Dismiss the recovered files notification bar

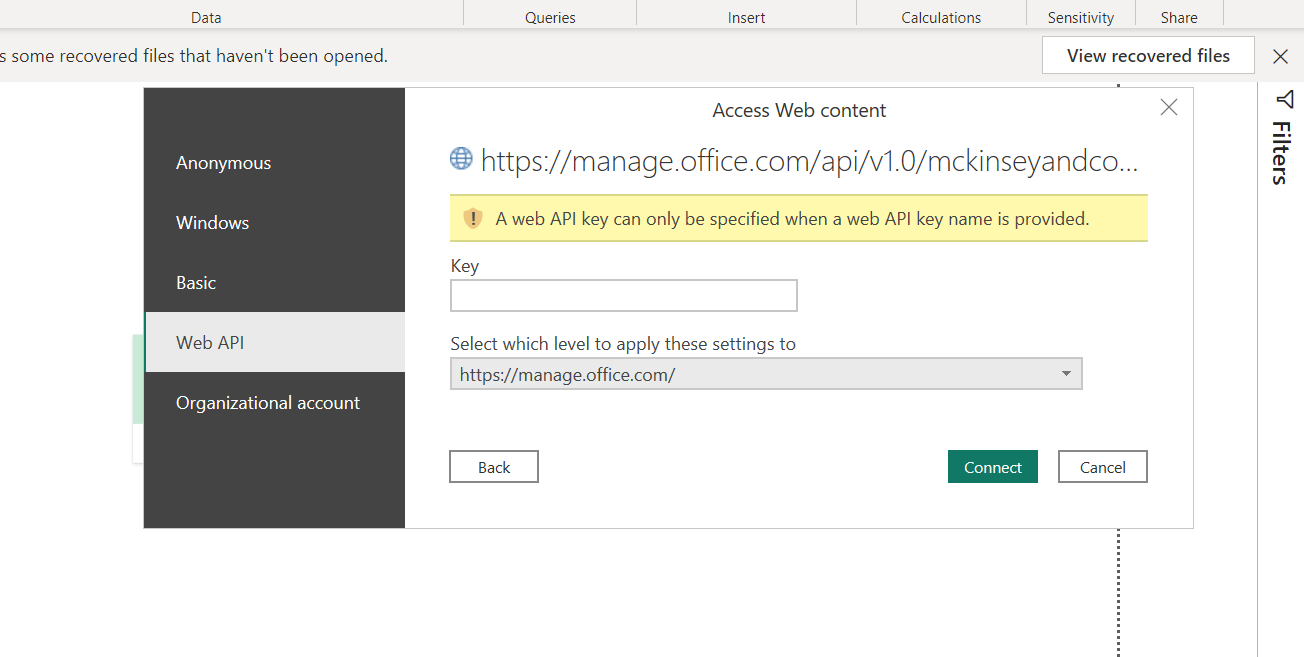point(1280,56)
